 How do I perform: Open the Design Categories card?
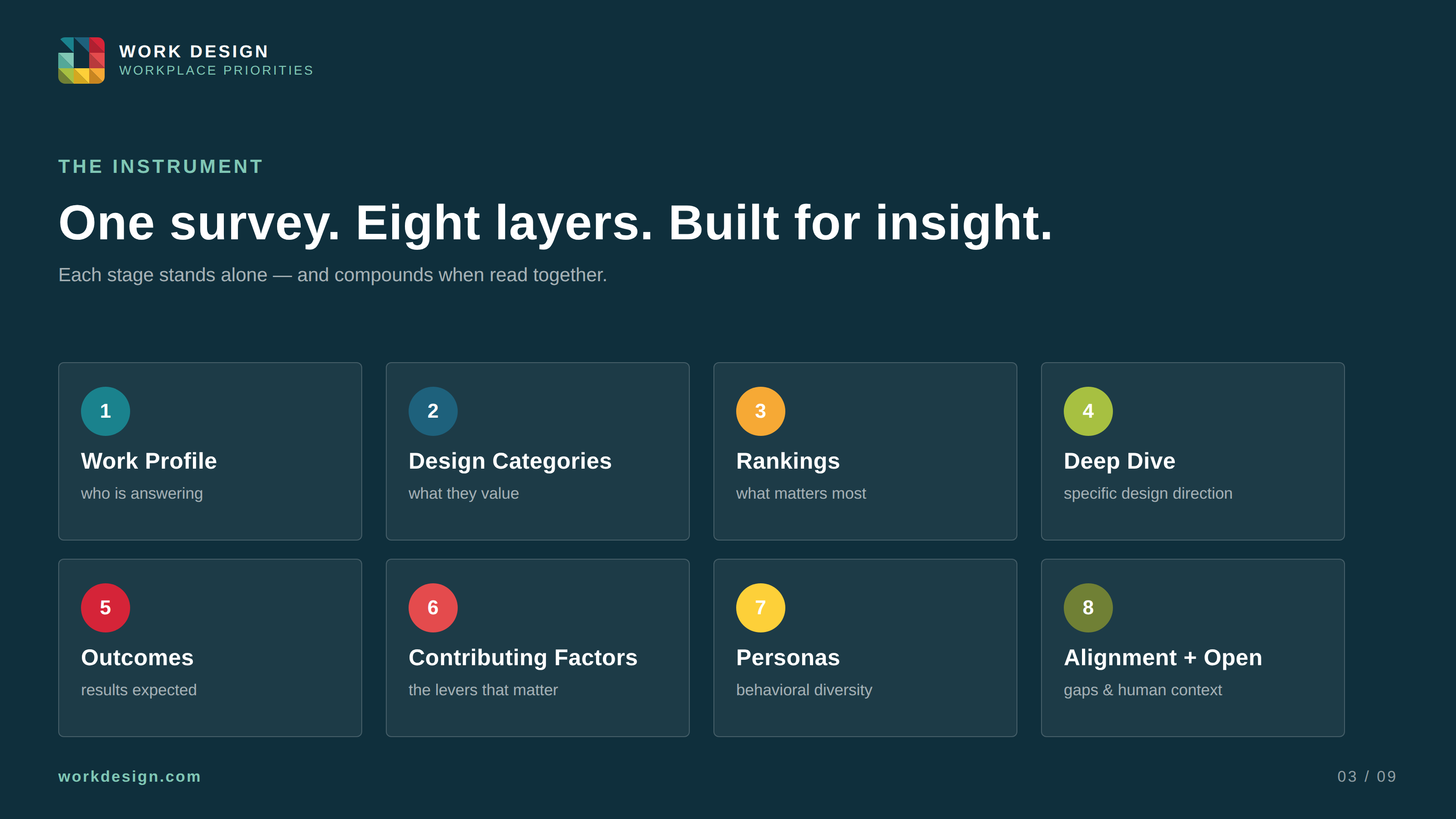pyautogui.click(x=537, y=451)
